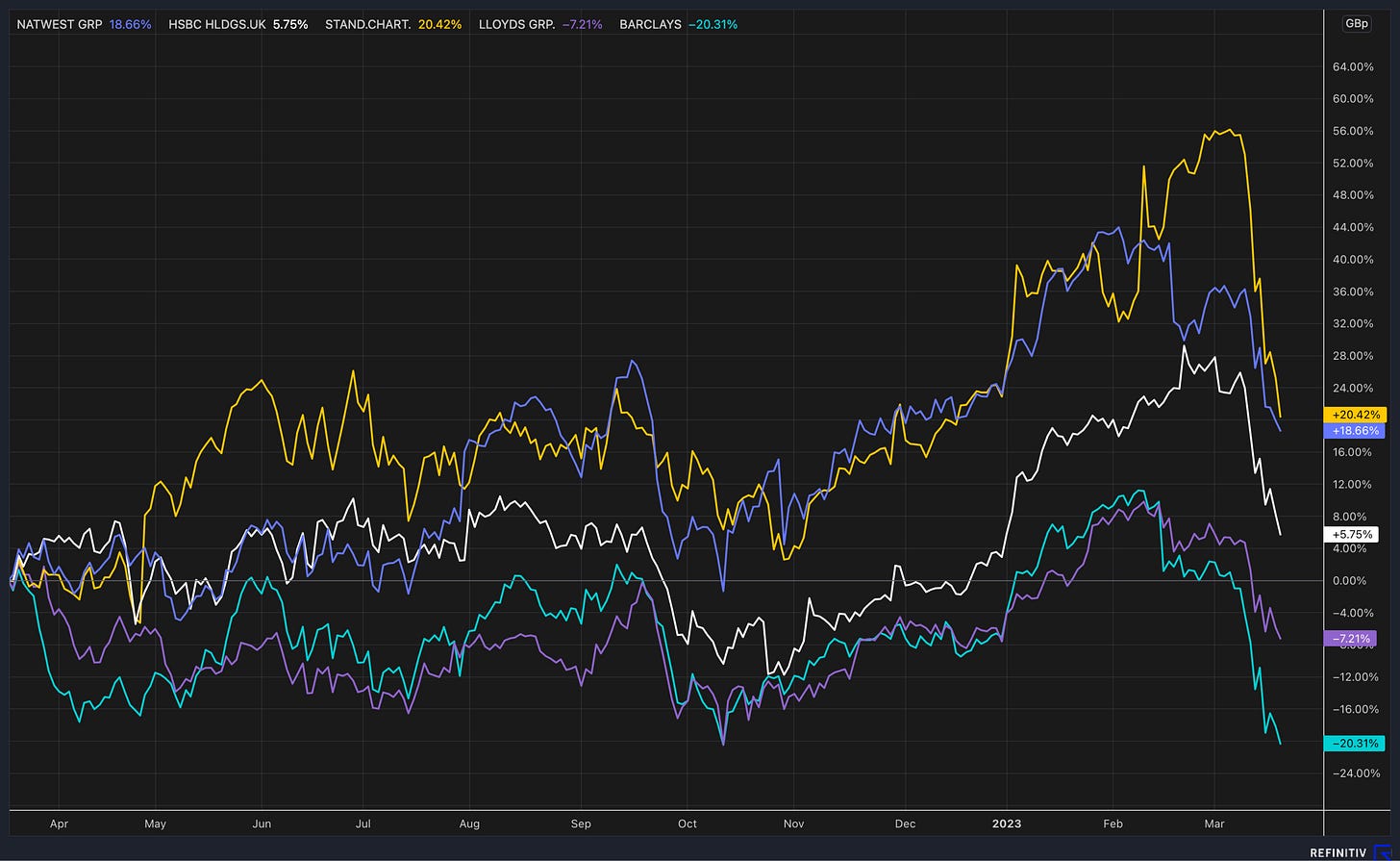Click the yellow +20.42% price tag

1354,415
